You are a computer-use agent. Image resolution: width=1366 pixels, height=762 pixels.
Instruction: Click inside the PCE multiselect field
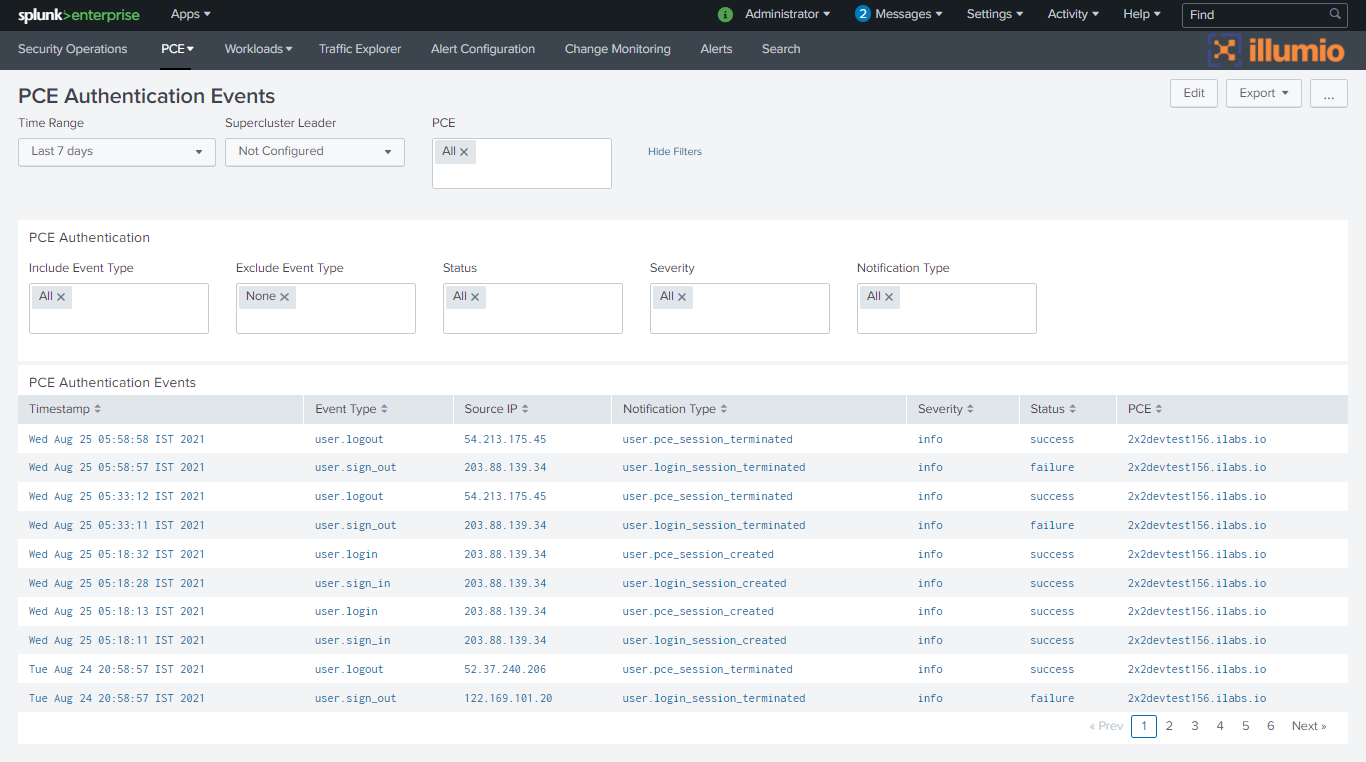(x=522, y=163)
